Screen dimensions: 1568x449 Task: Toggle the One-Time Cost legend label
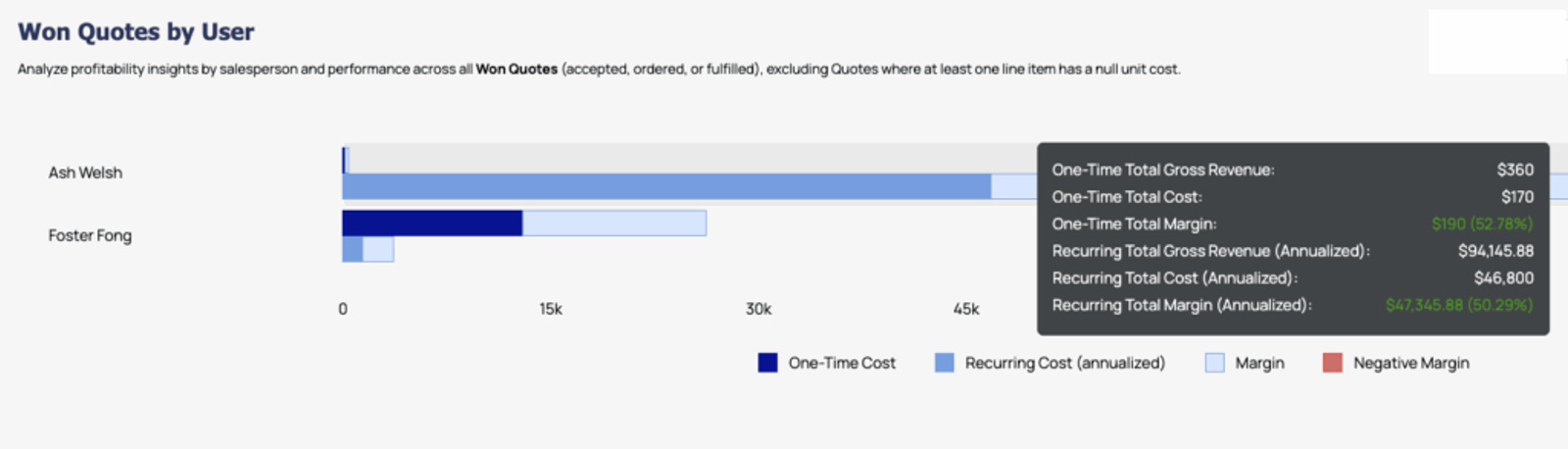click(842, 363)
